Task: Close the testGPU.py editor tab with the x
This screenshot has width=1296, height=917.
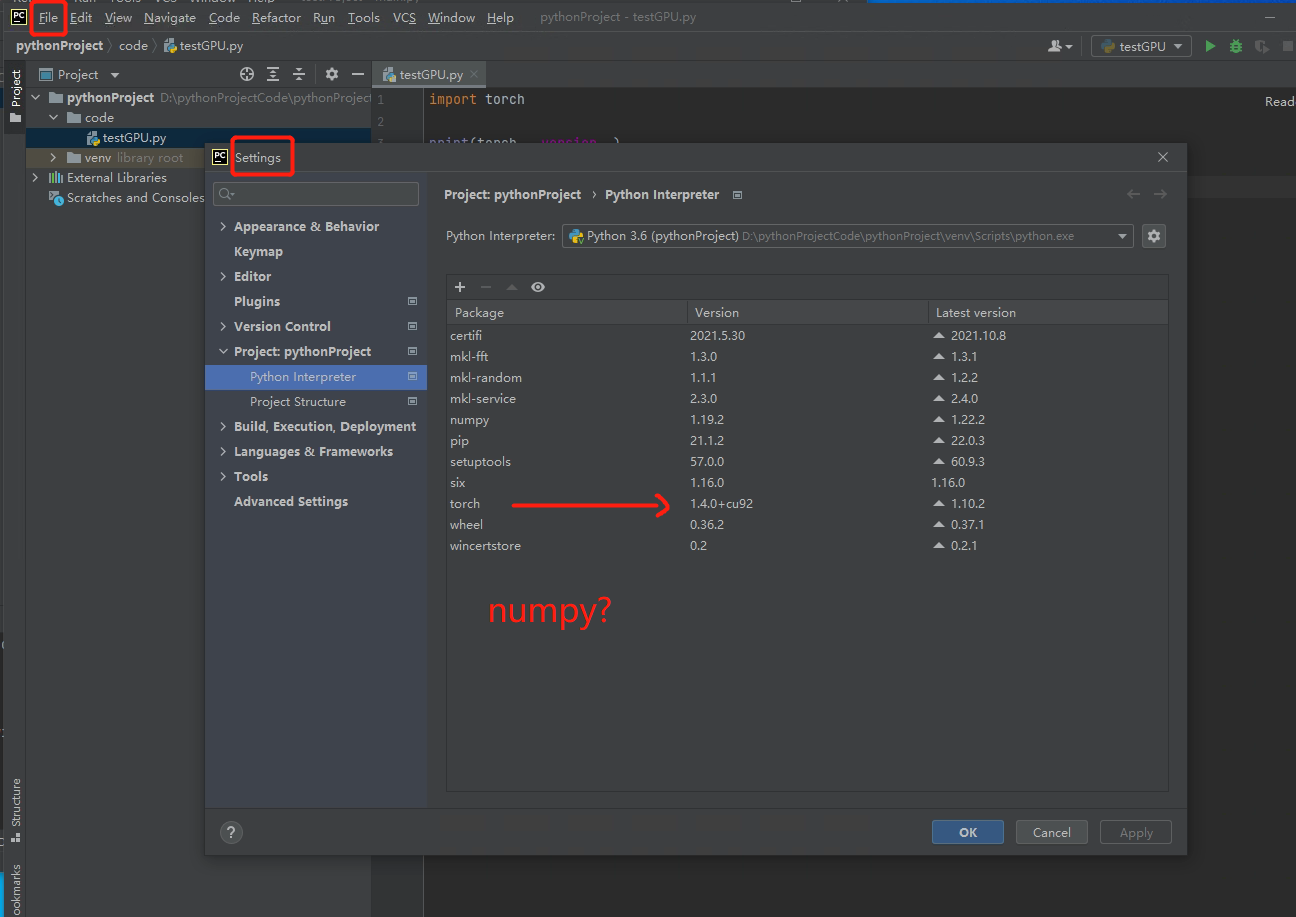Action: click(x=474, y=75)
